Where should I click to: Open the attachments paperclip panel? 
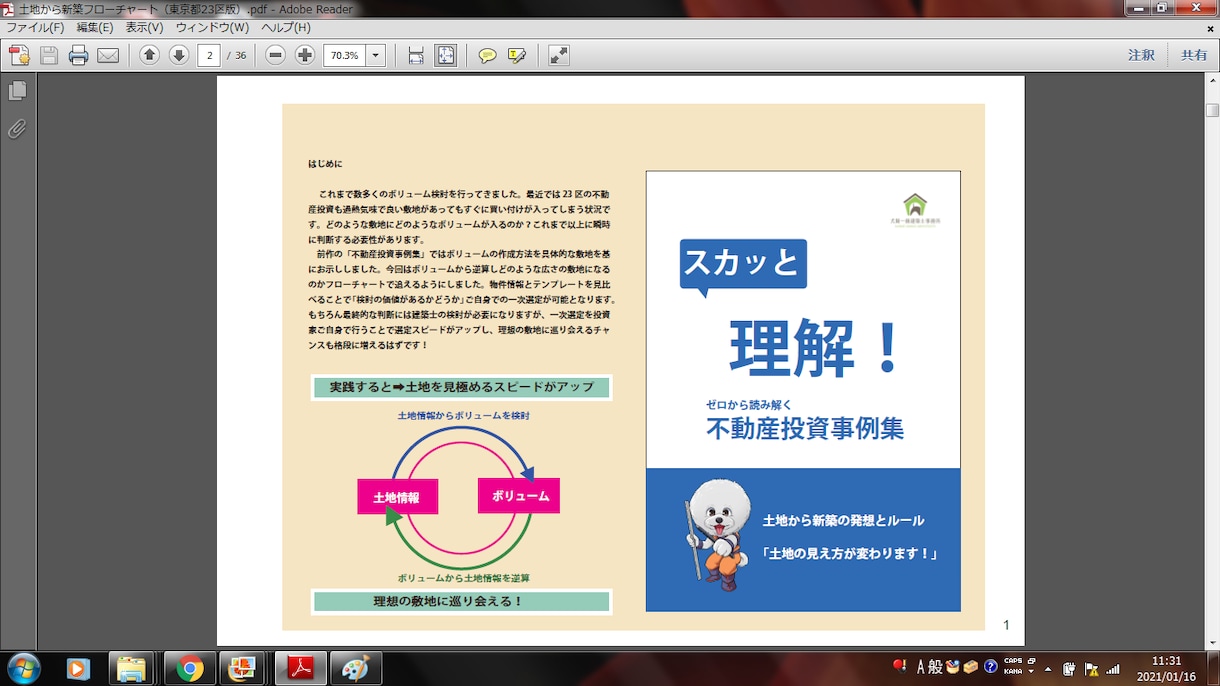[x=17, y=129]
